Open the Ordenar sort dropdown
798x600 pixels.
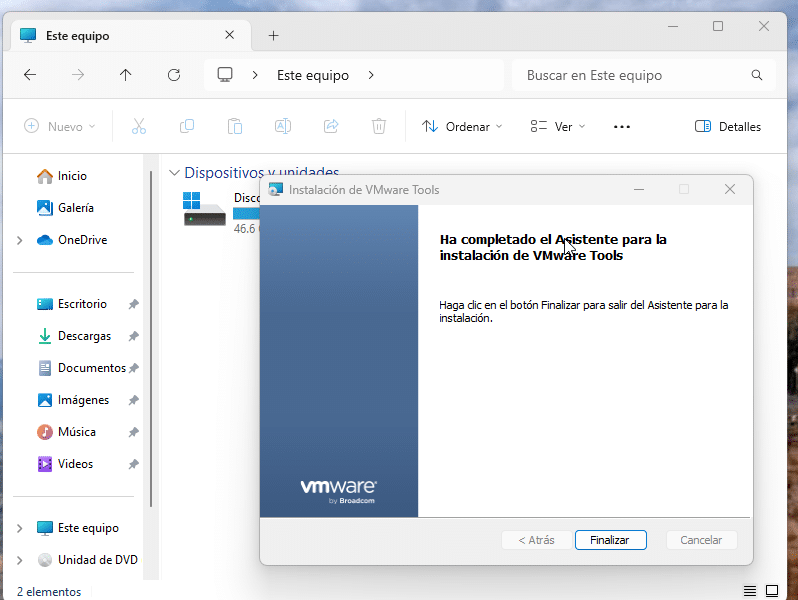[x=462, y=126]
